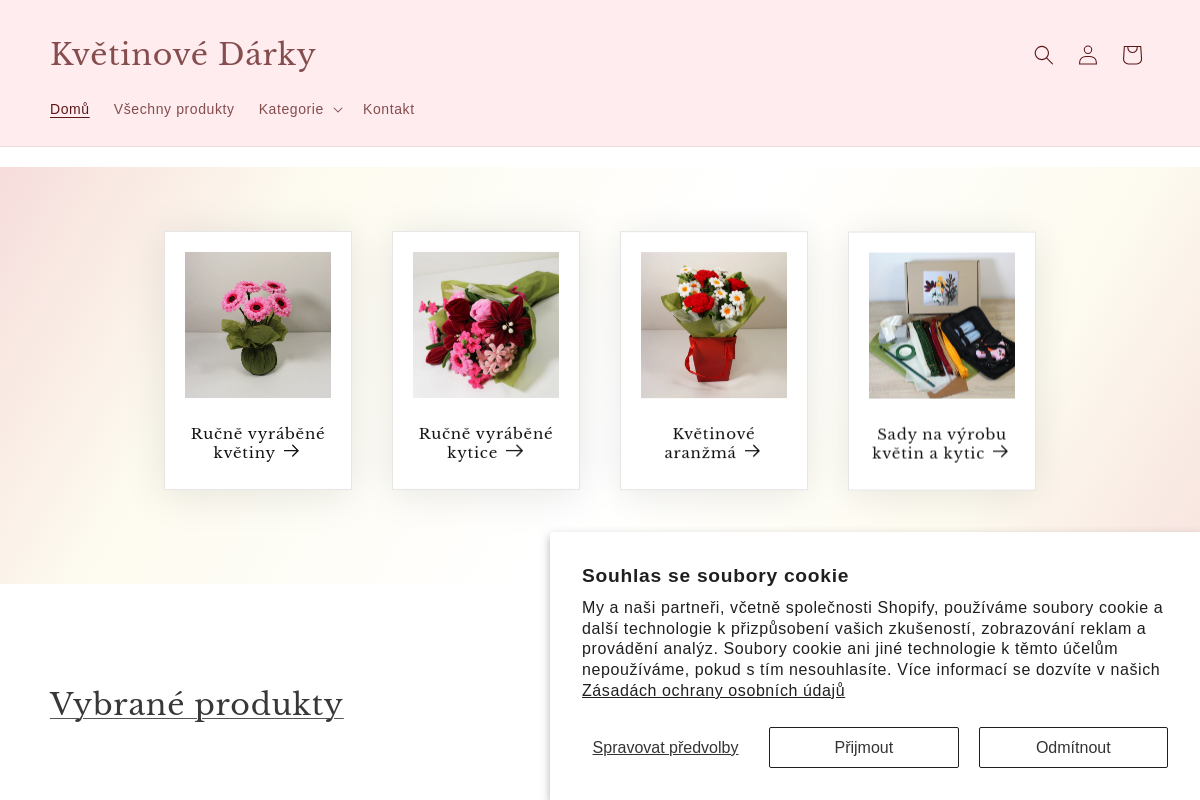
Task: Go to Domů menu item
Action: pyautogui.click(x=70, y=109)
